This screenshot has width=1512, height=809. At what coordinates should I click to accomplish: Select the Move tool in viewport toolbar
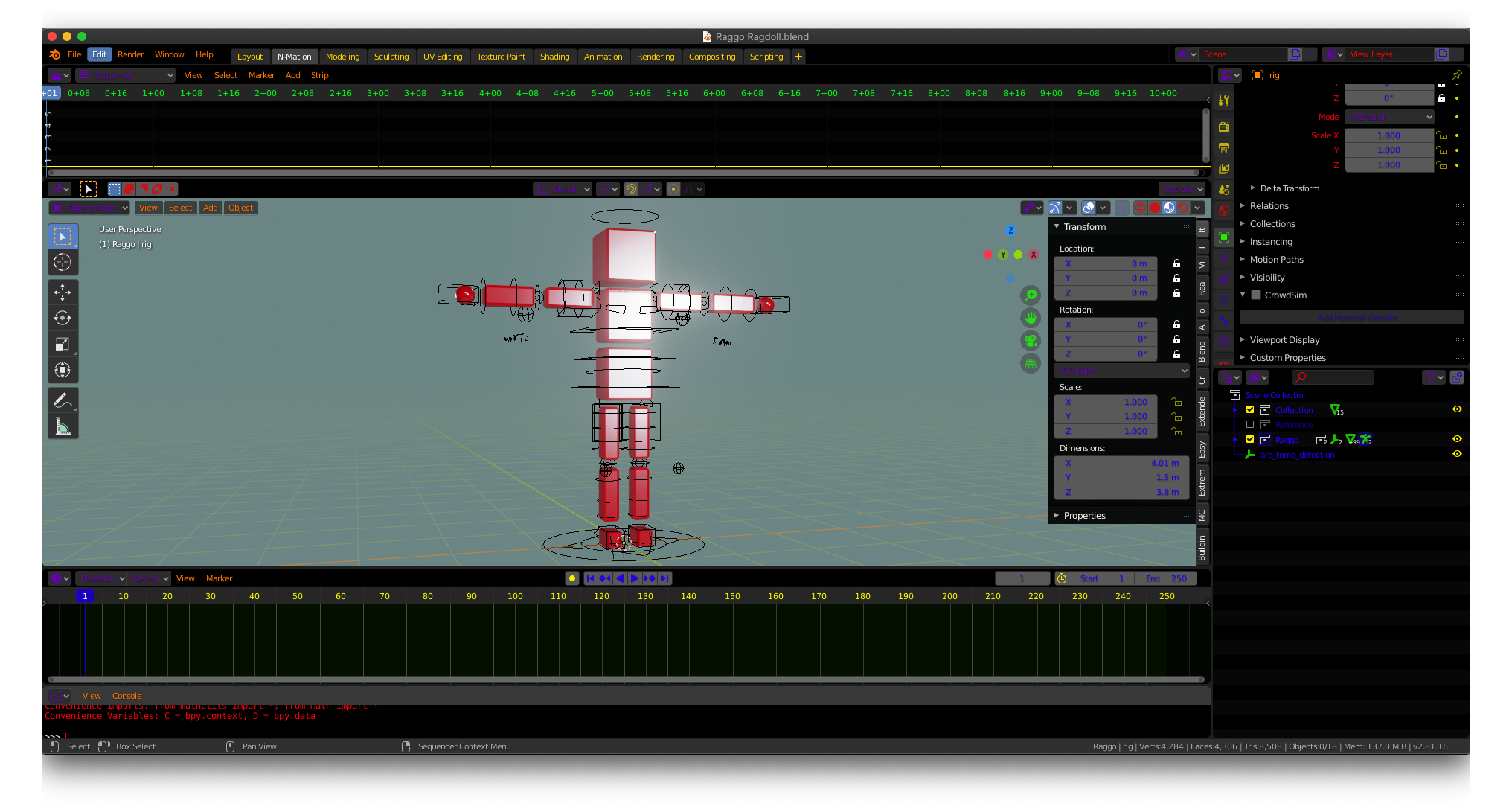(x=63, y=292)
